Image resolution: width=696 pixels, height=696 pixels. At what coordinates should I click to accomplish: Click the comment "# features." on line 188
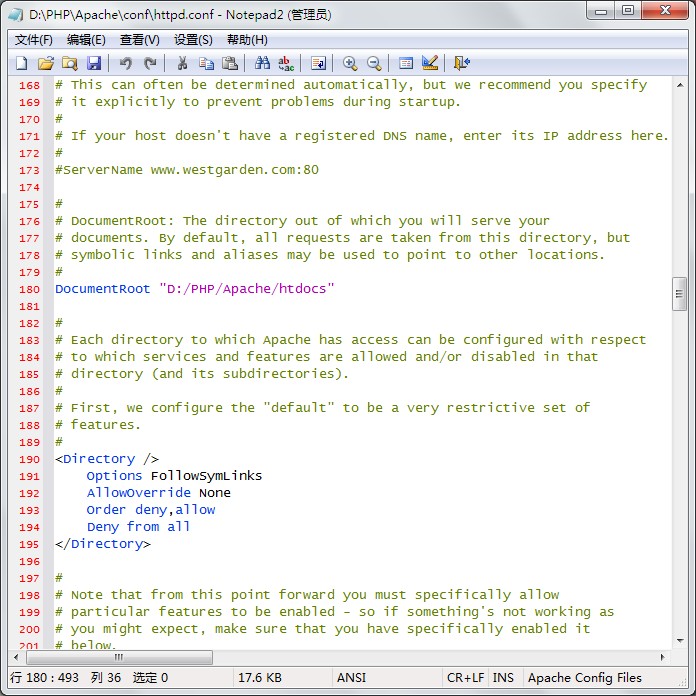point(98,425)
